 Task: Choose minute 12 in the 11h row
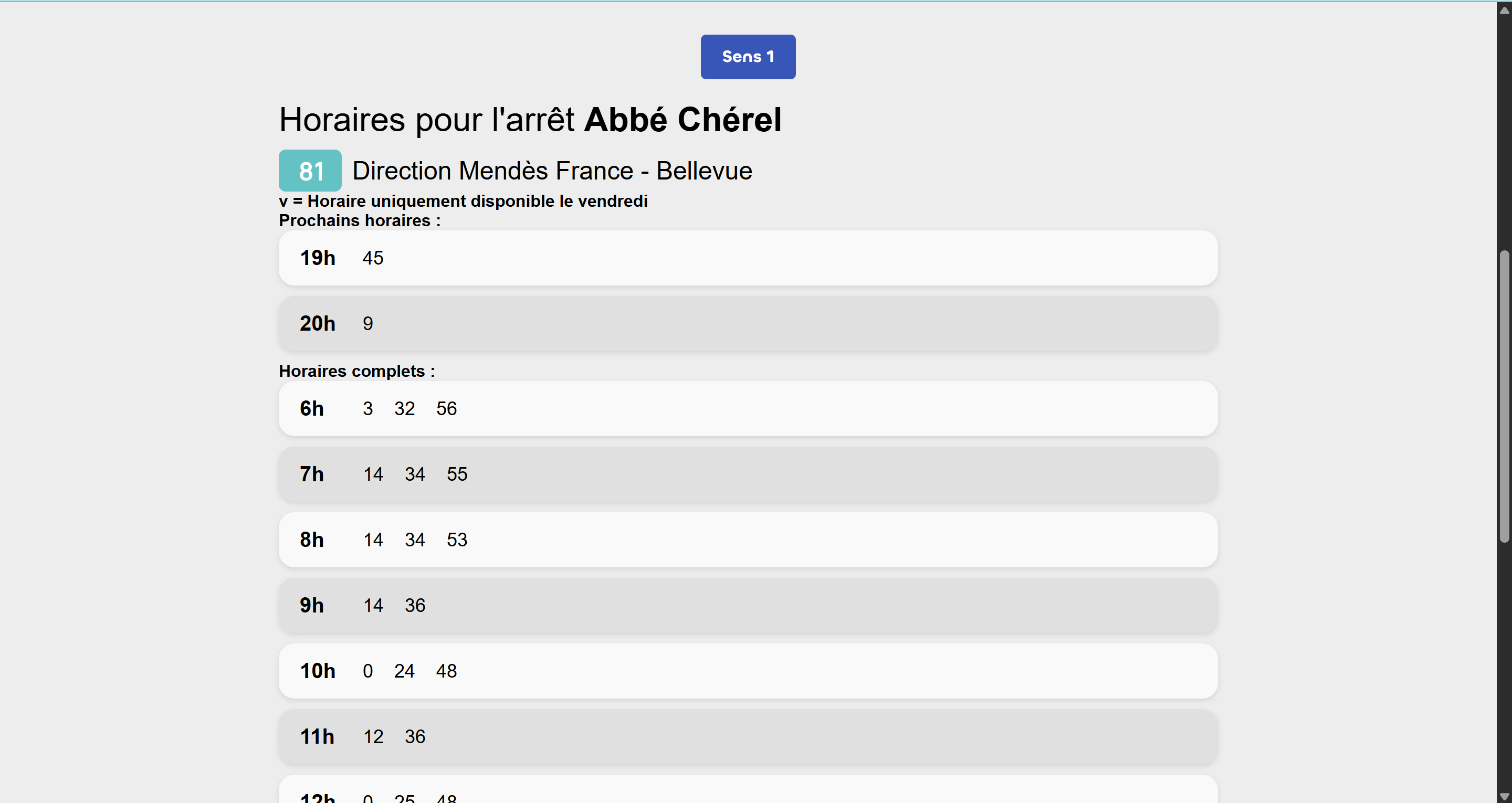point(373,737)
